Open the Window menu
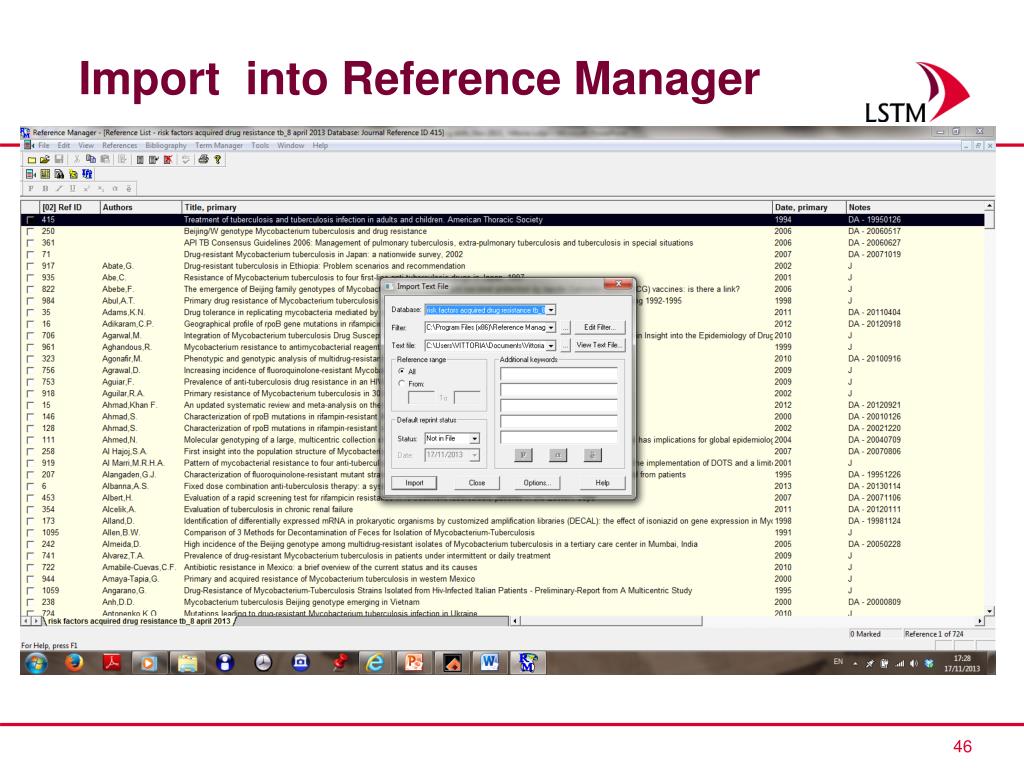 click(291, 146)
